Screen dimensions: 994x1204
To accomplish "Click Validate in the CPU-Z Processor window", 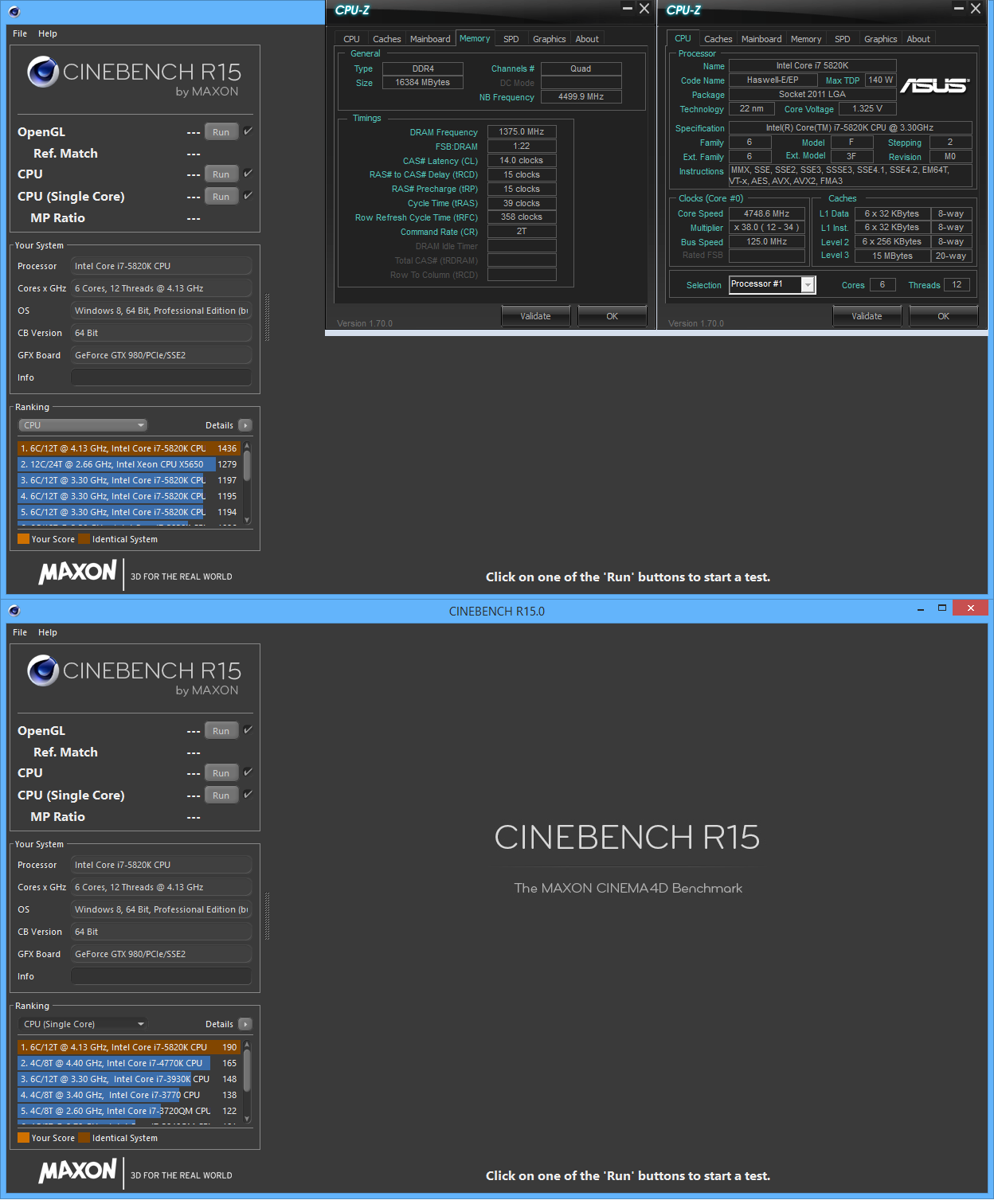I will 867,316.
